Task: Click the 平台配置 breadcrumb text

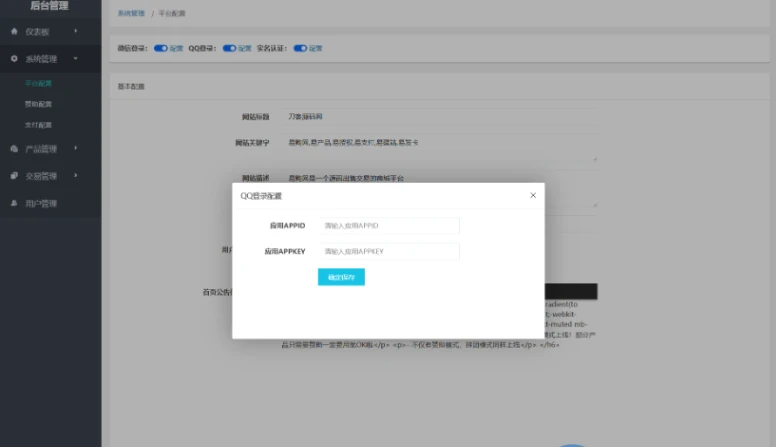Action: [x=172, y=13]
